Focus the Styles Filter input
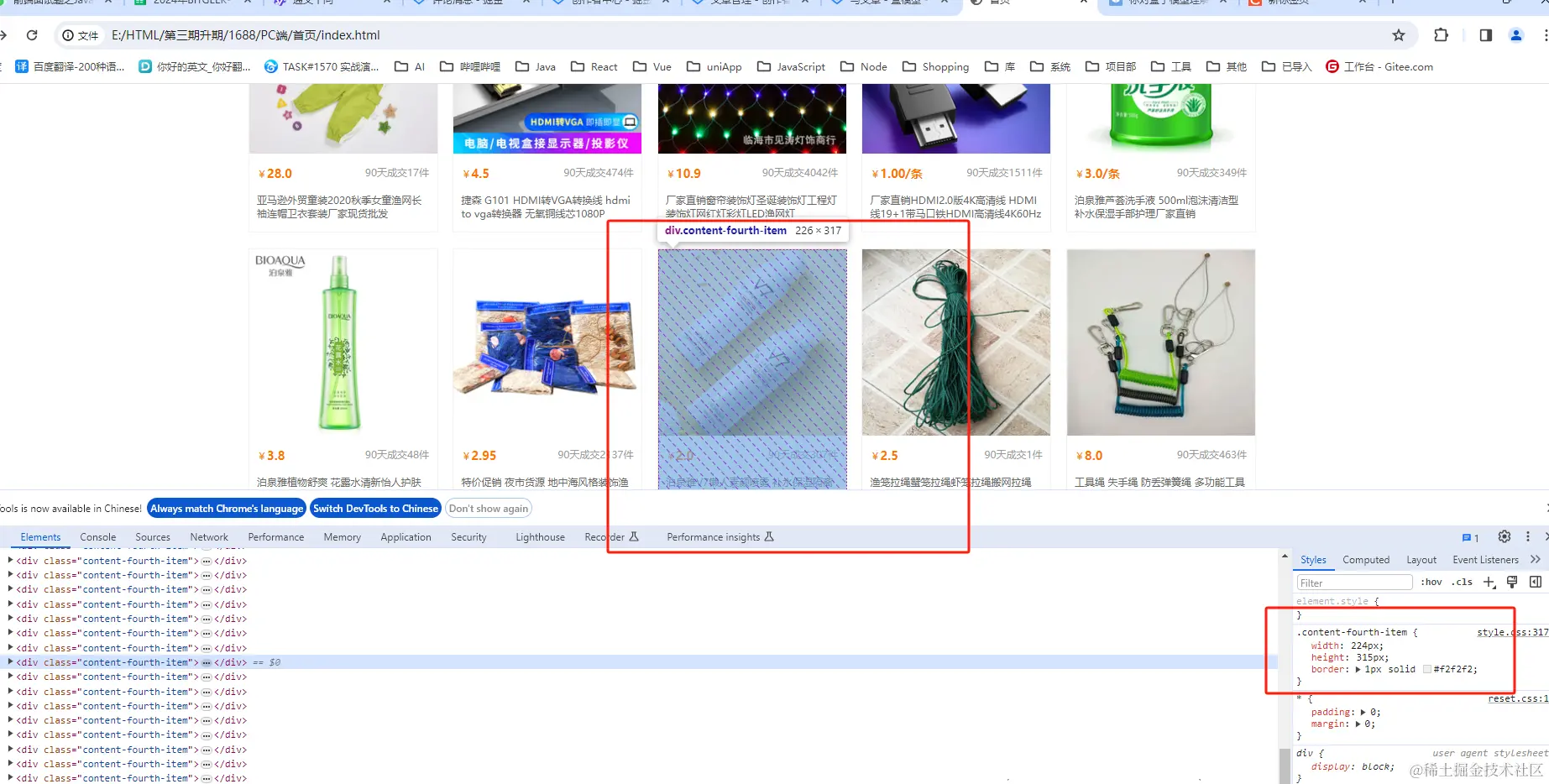The width and height of the screenshot is (1549, 784). click(x=1354, y=583)
